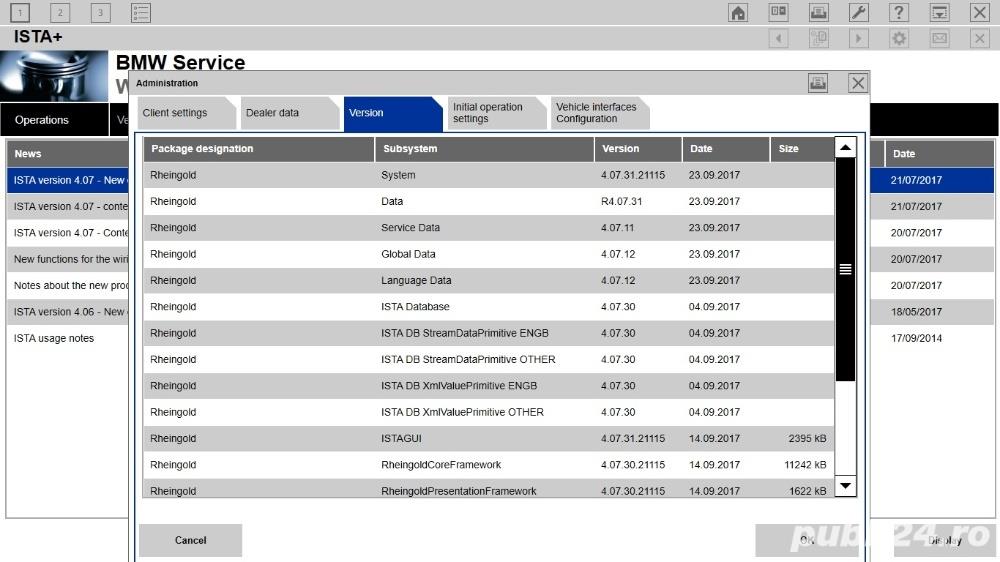Open the Operations tab in main window
1000x562 pixels.
[54, 120]
